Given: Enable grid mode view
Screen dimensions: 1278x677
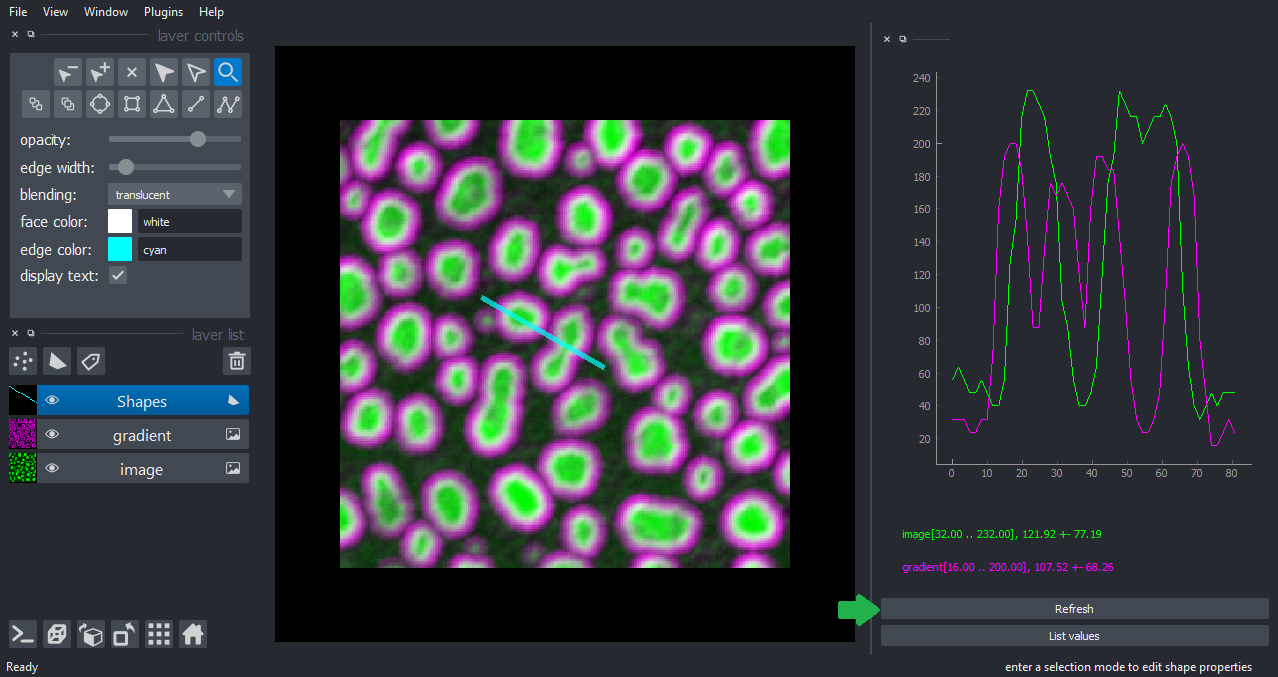Looking at the screenshot, I should click(x=159, y=634).
